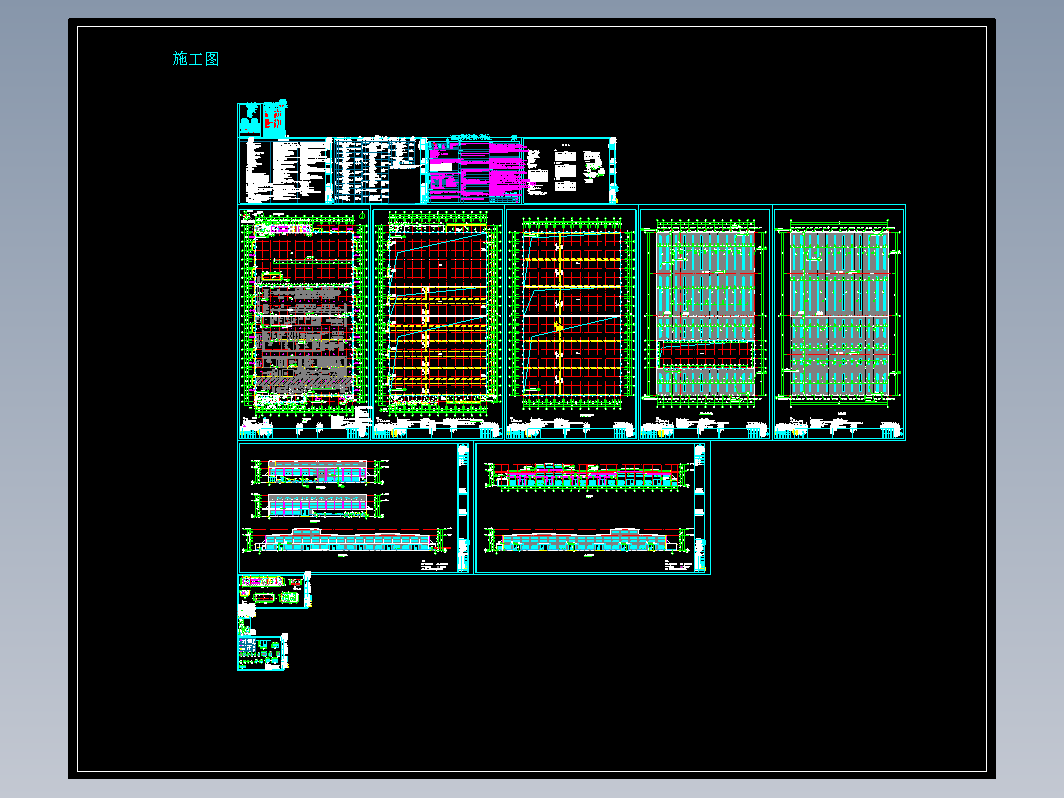Select the sheet with the green site diagram
This screenshot has height=798, width=1064.
(x=570, y=170)
